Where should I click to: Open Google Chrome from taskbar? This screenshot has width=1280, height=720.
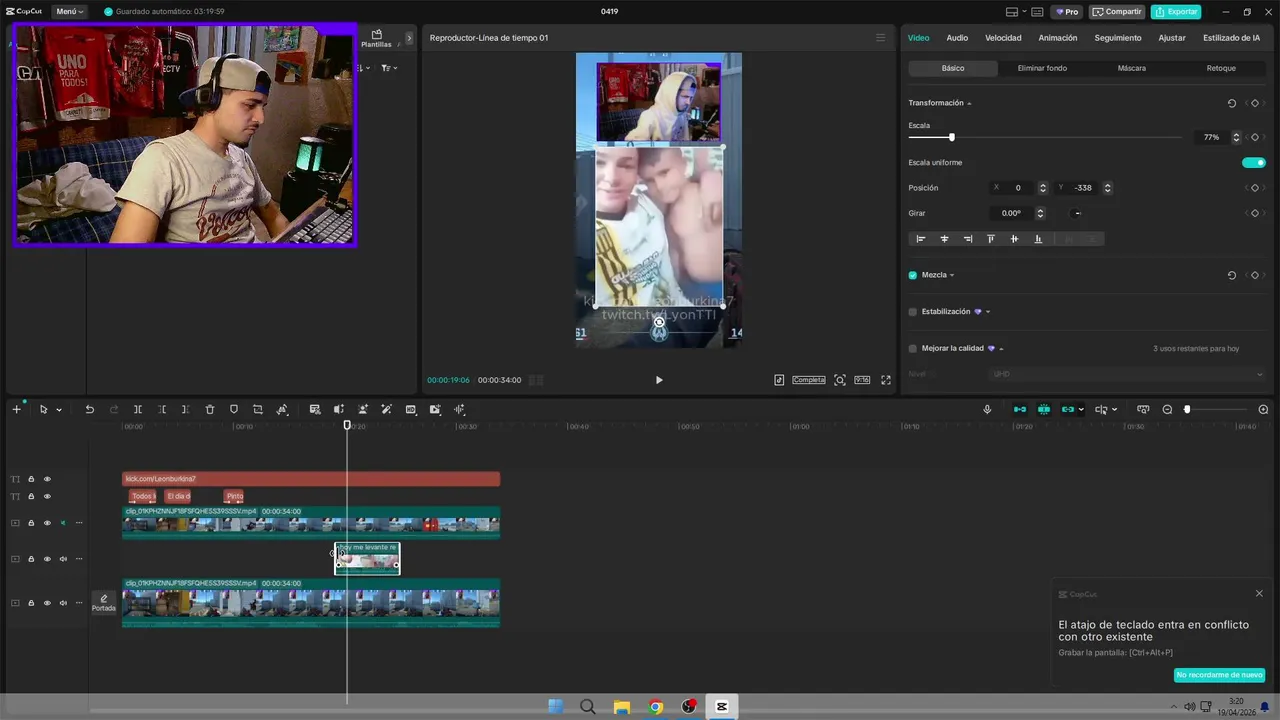(x=655, y=707)
